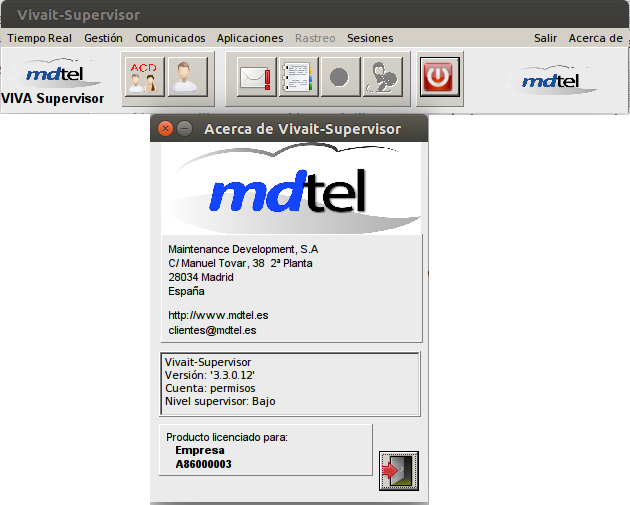Click the Salir menu item
The width and height of the screenshot is (630, 505).
click(x=545, y=38)
